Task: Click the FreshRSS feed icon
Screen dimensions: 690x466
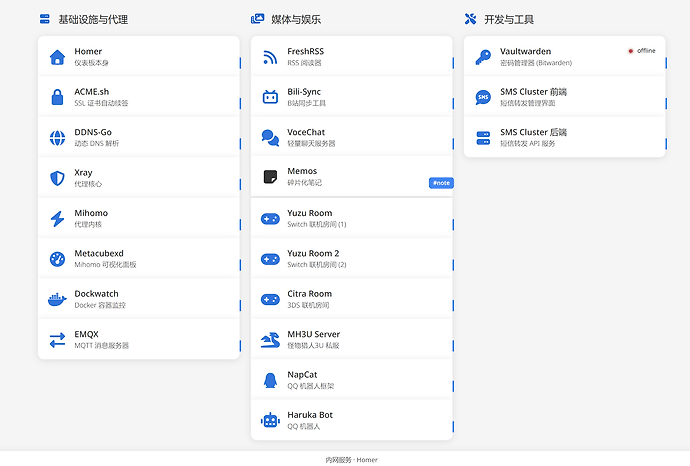Action: pyautogui.click(x=270, y=57)
